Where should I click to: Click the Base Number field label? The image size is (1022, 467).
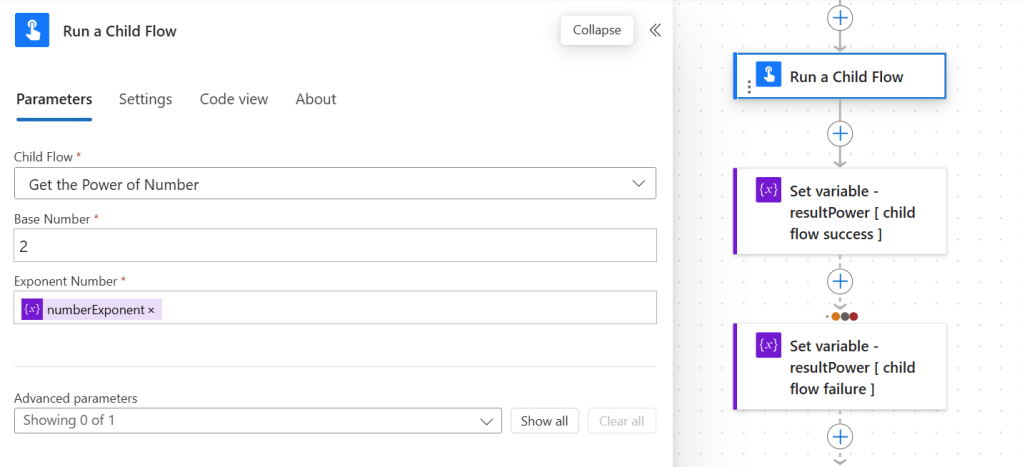(x=52, y=219)
